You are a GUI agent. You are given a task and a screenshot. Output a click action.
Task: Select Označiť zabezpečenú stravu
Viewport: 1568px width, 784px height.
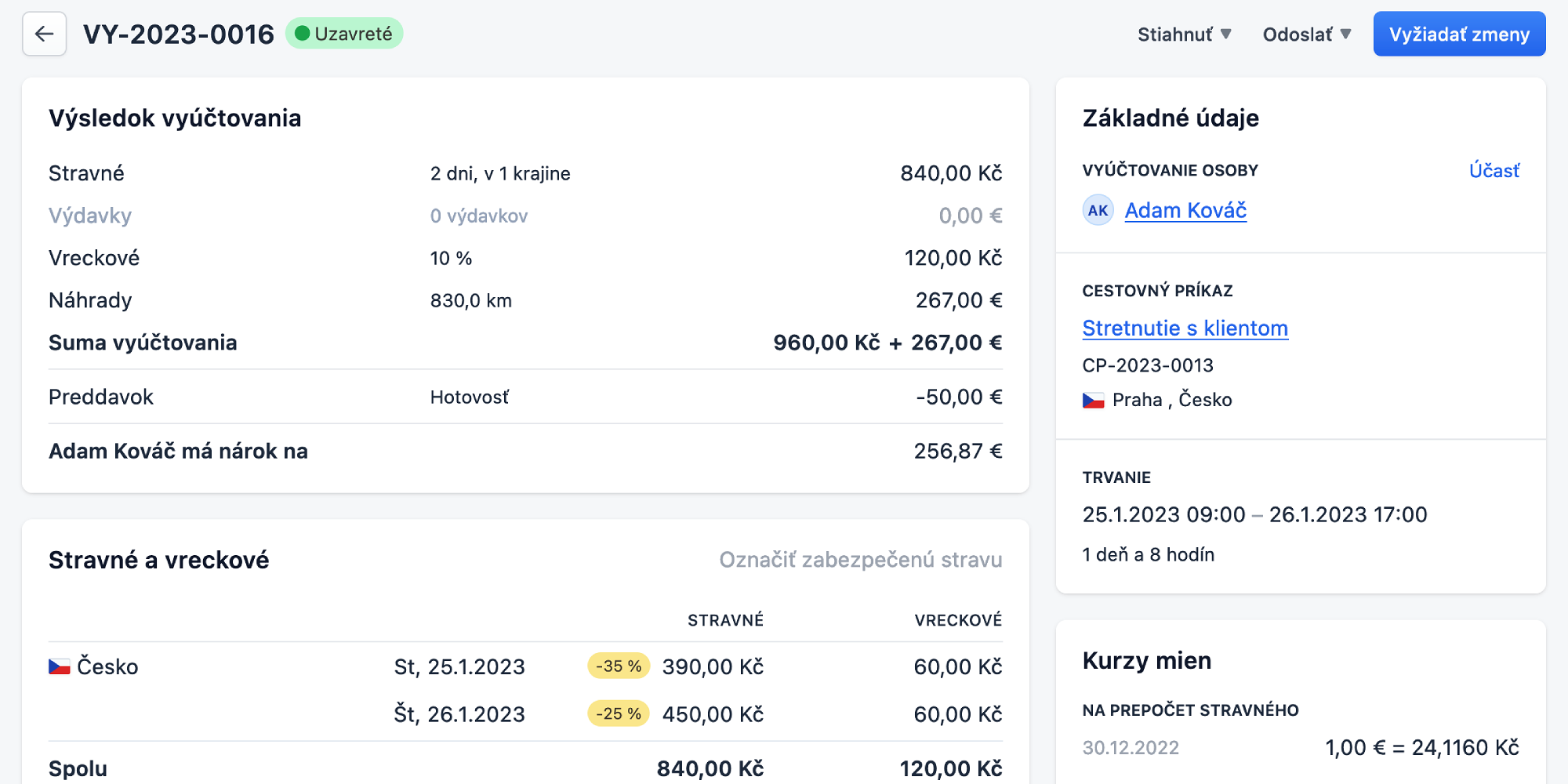pyautogui.click(x=860, y=560)
